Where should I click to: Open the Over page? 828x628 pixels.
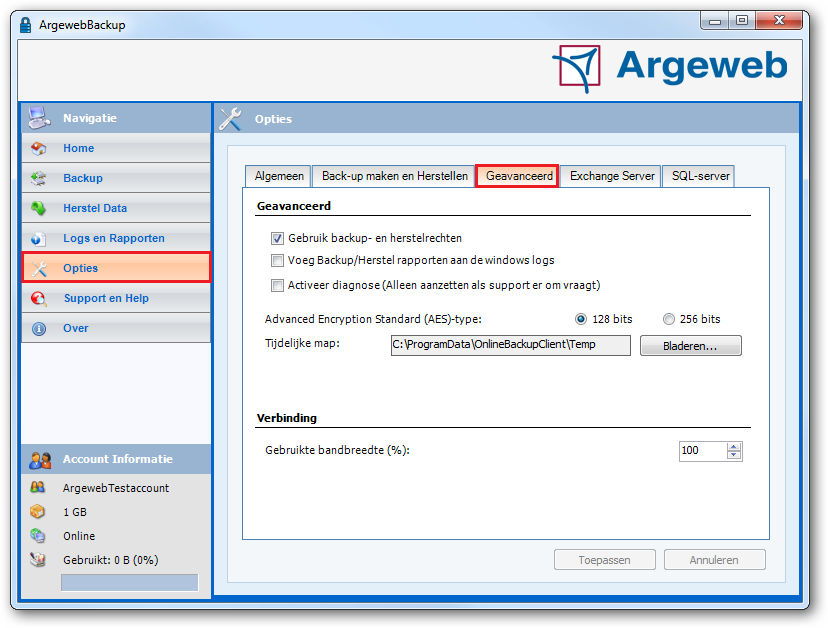116,329
